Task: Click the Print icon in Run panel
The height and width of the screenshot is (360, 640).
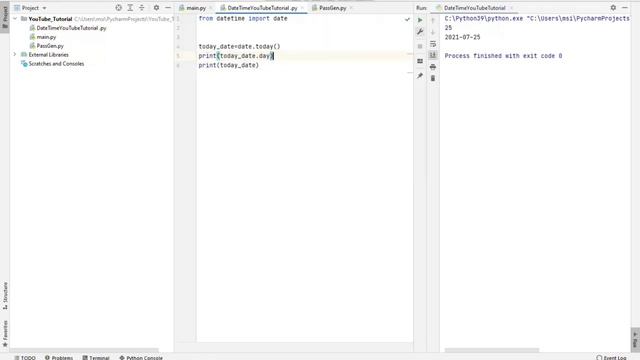Action: pos(433,67)
